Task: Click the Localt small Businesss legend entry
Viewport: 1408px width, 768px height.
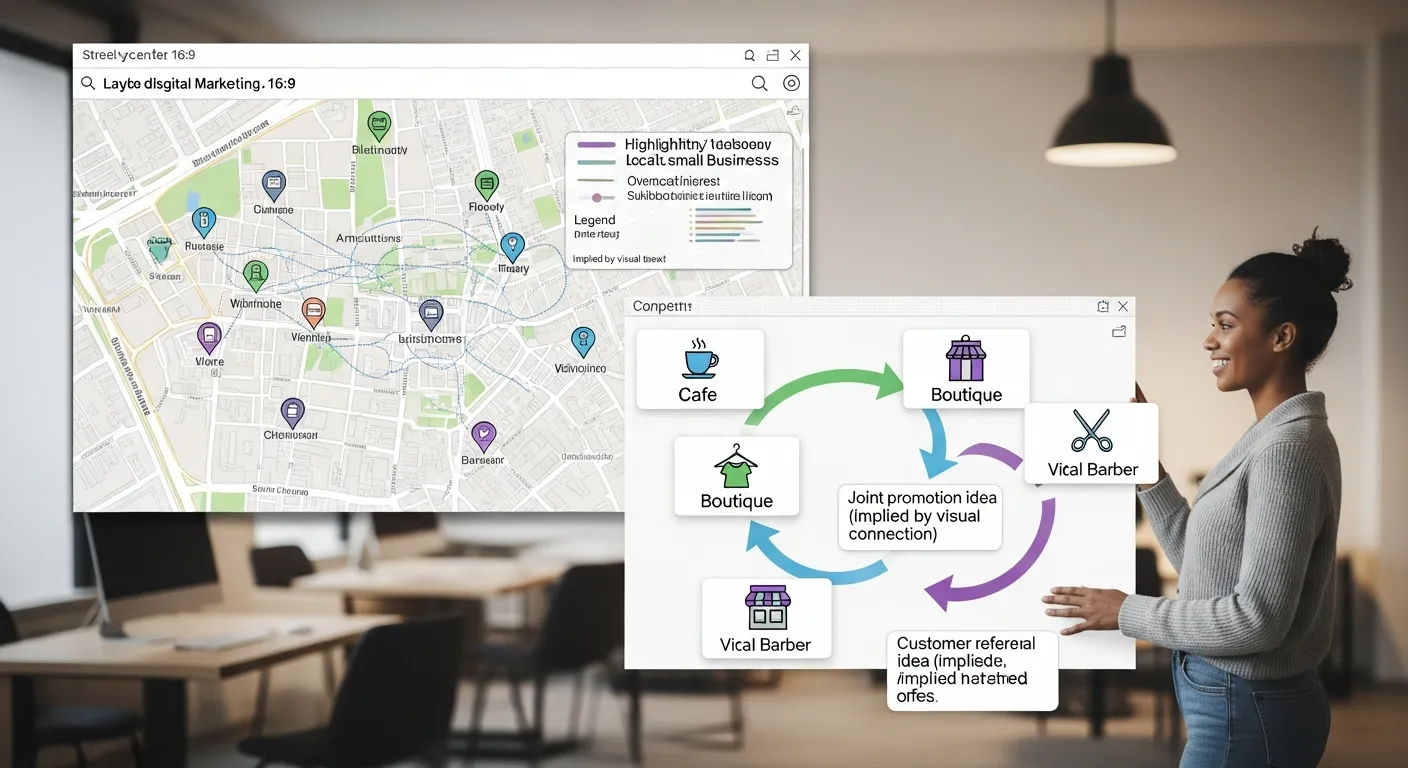Action: tap(701, 160)
